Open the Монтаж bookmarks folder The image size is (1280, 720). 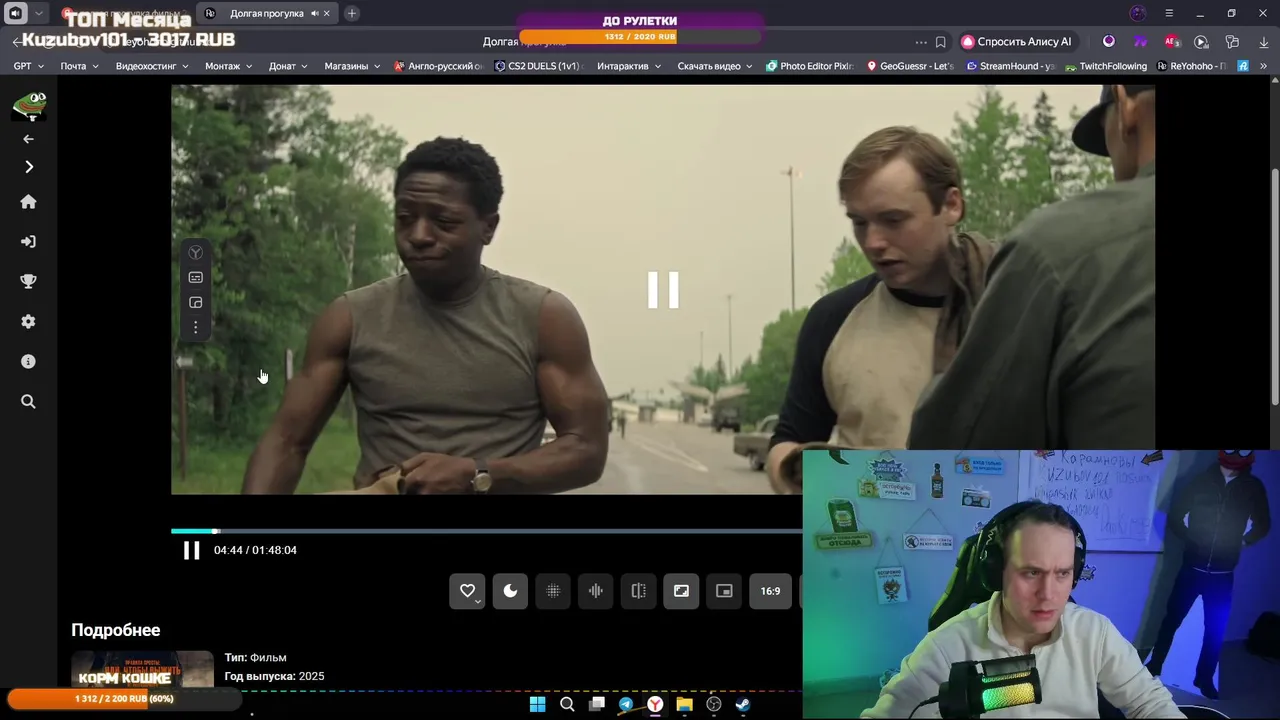(x=230, y=66)
